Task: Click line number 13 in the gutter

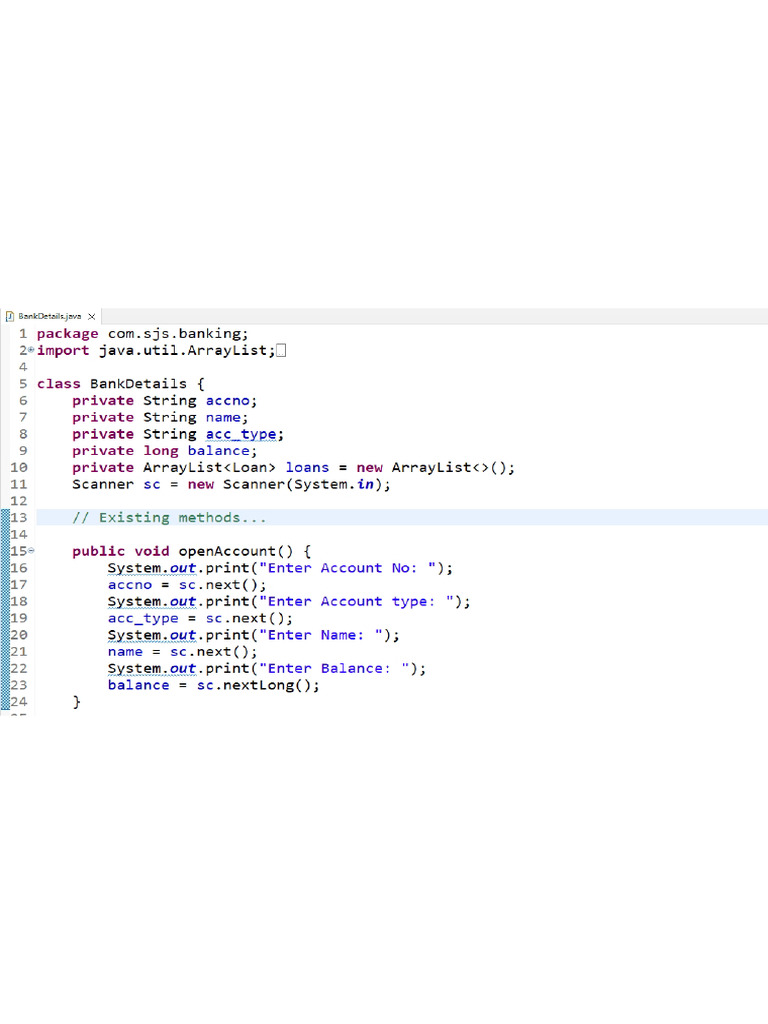Action: pos(19,518)
